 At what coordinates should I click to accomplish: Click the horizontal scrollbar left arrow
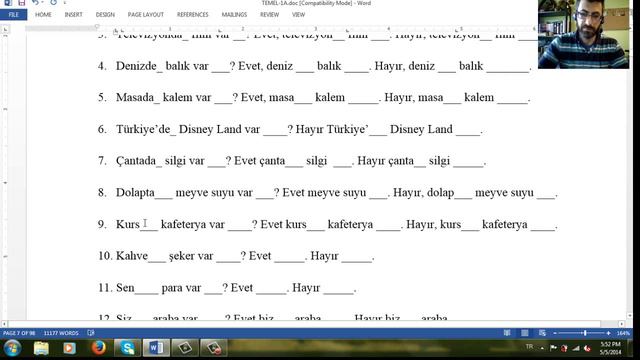pyautogui.click(x=4, y=324)
